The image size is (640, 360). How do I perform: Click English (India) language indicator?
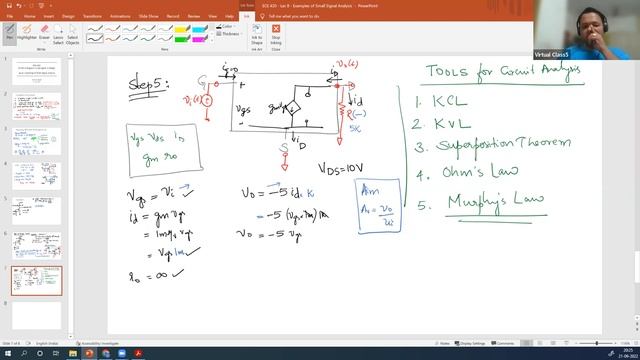tap(47, 343)
